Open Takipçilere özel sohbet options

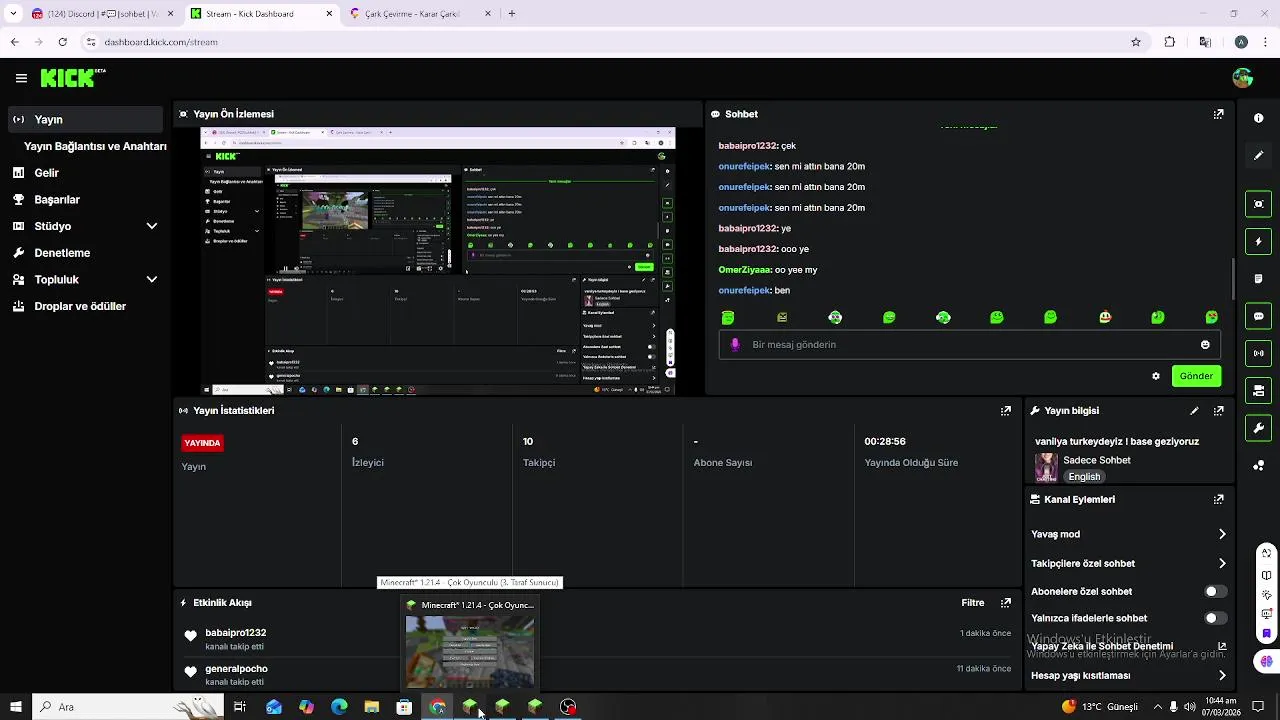(1129, 563)
